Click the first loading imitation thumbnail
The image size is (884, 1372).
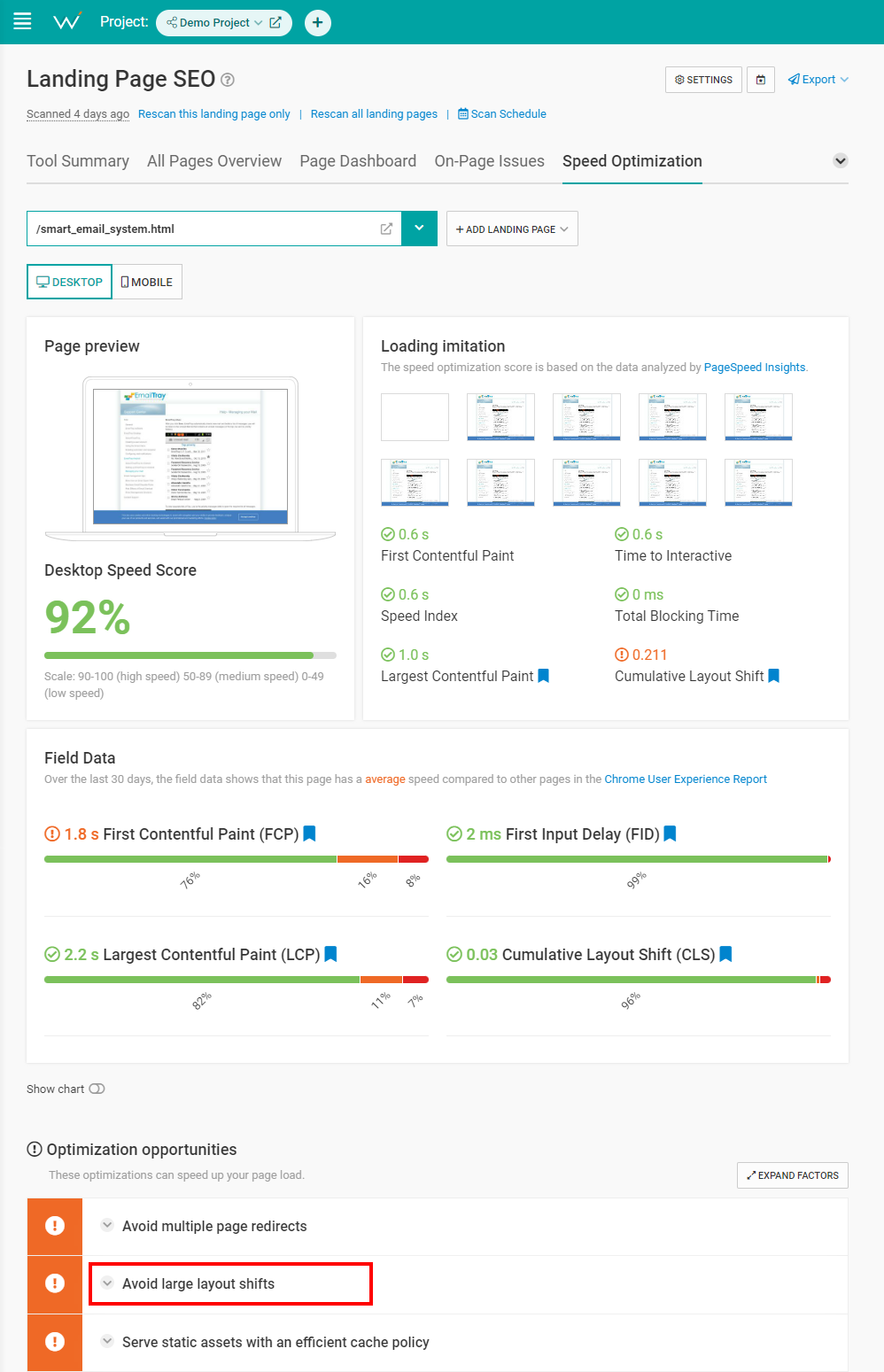pyautogui.click(x=415, y=417)
